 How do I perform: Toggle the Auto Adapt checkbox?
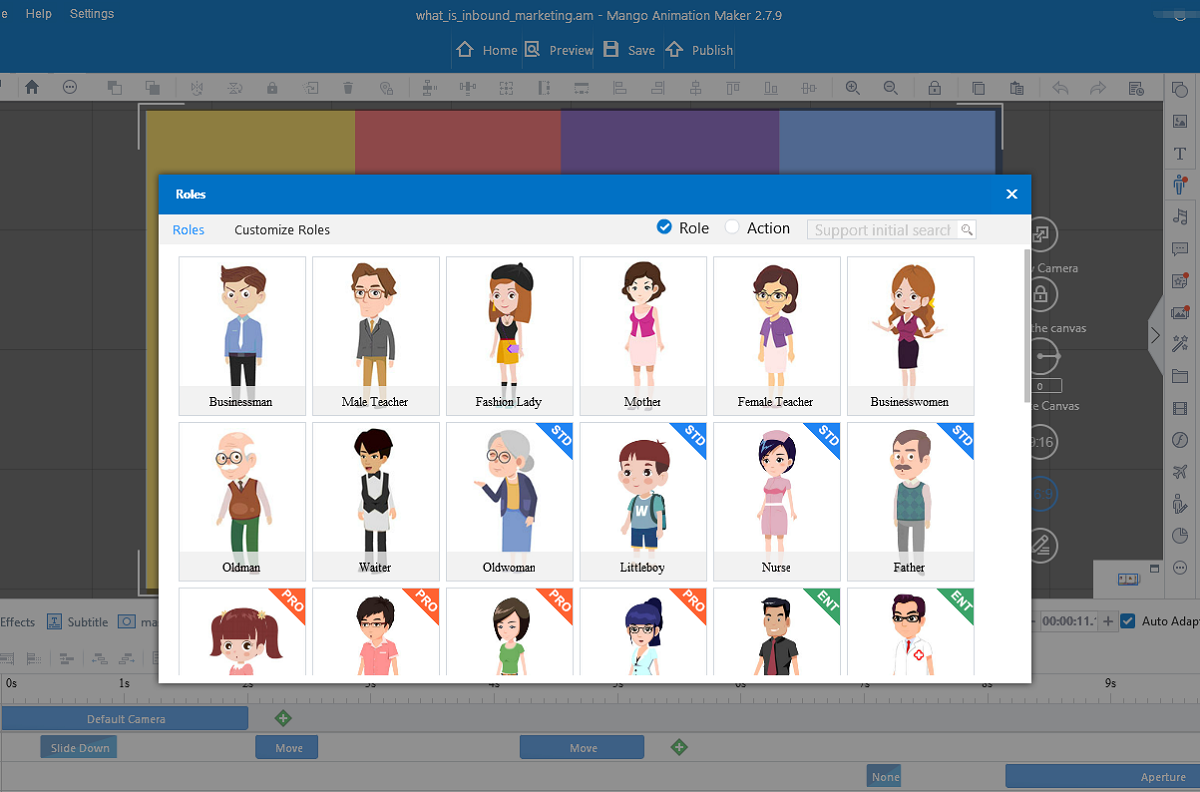pyautogui.click(x=1128, y=621)
